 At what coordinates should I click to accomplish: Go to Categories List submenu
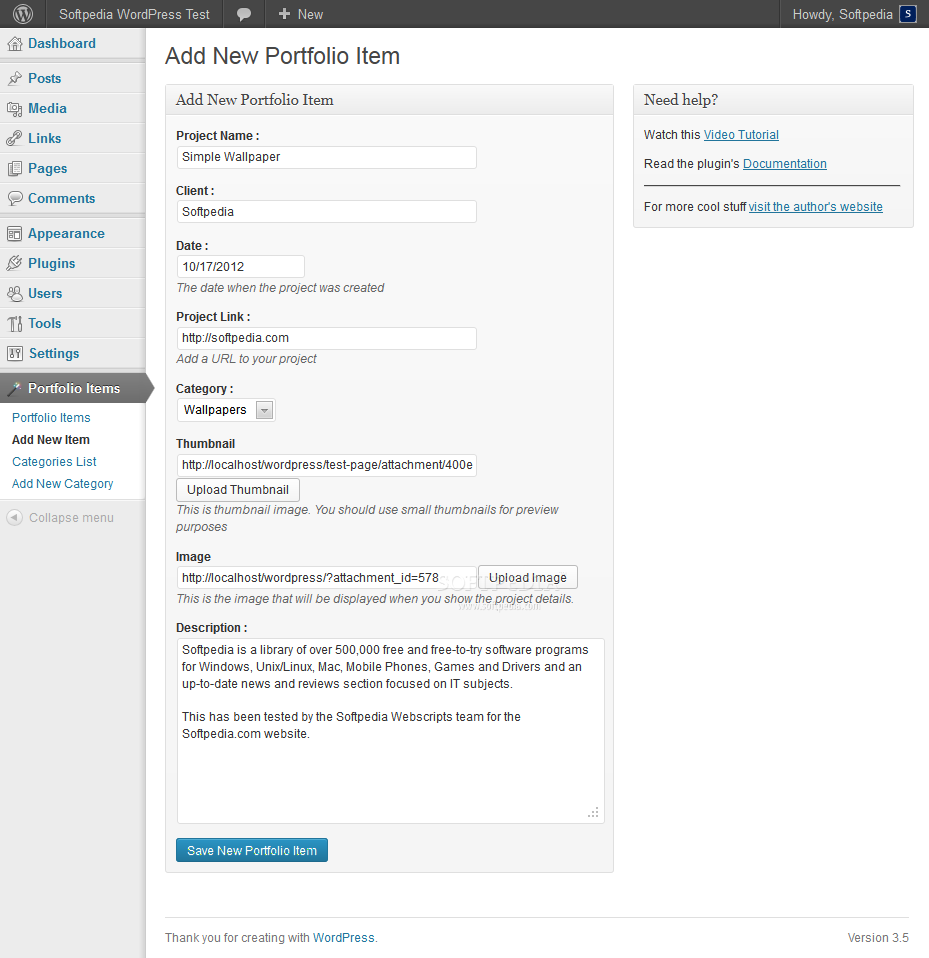[x=54, y=462]
